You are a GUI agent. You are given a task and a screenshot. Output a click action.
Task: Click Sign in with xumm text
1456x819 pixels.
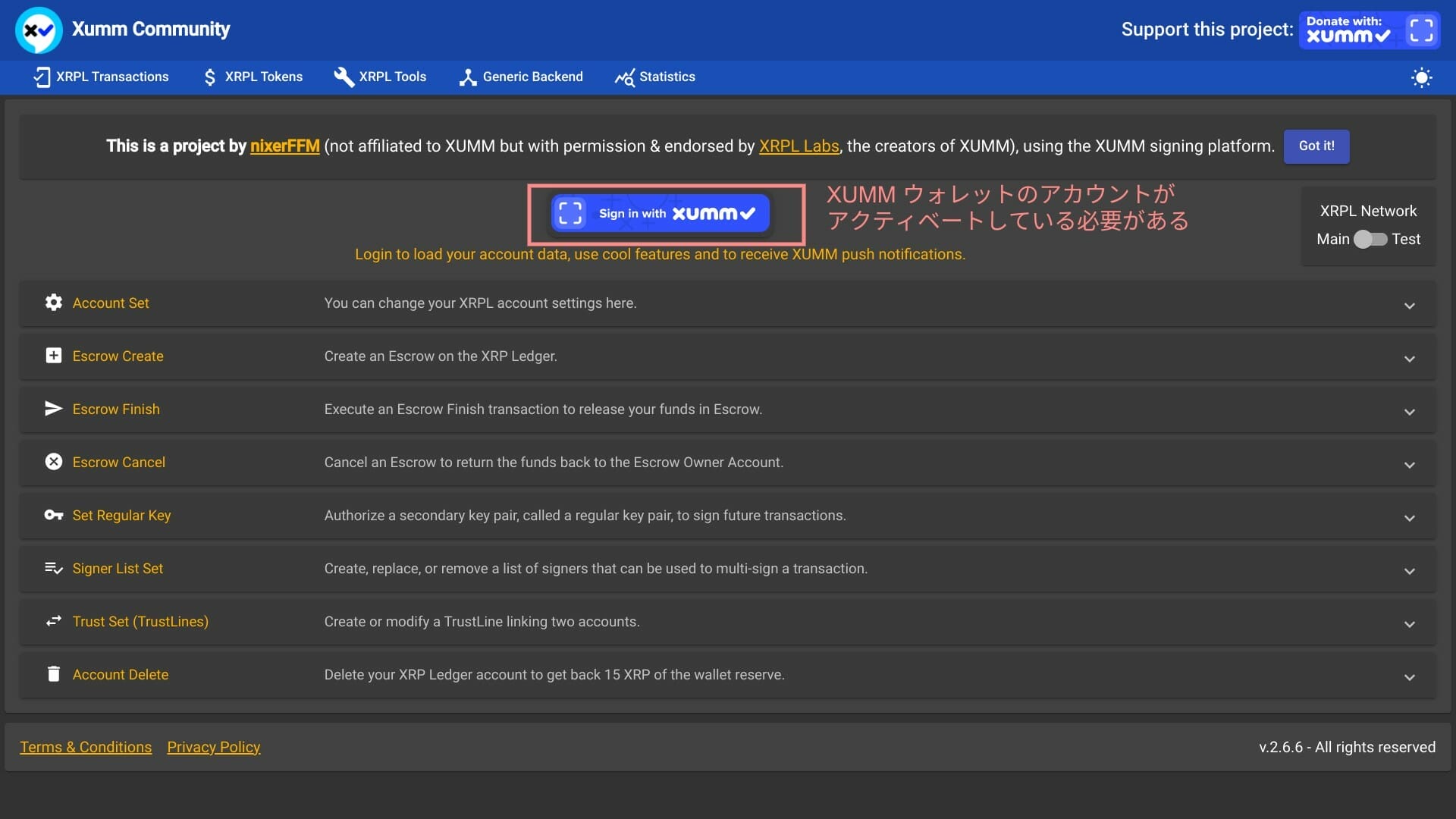(x=676, y=213)
